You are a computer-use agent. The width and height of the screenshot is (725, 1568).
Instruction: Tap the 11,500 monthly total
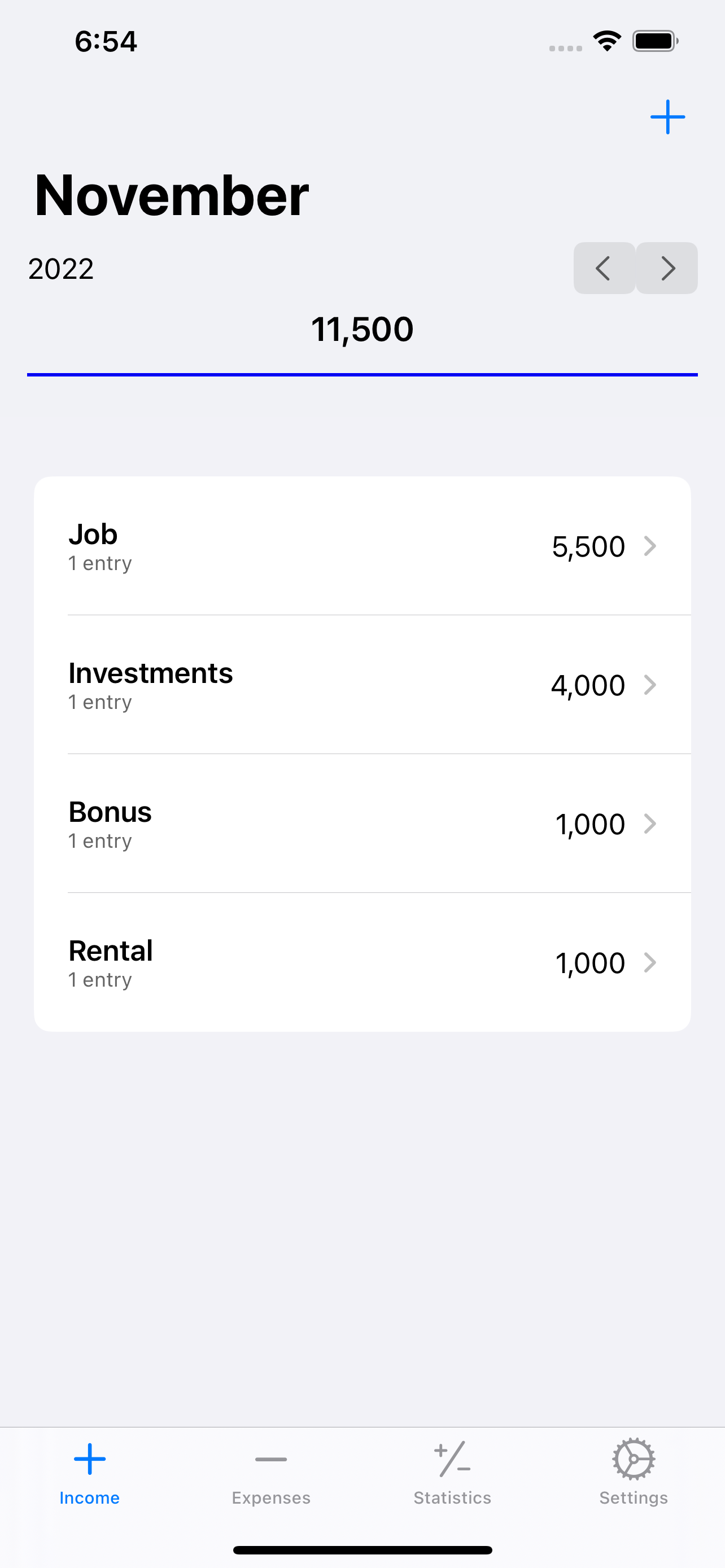362,329
